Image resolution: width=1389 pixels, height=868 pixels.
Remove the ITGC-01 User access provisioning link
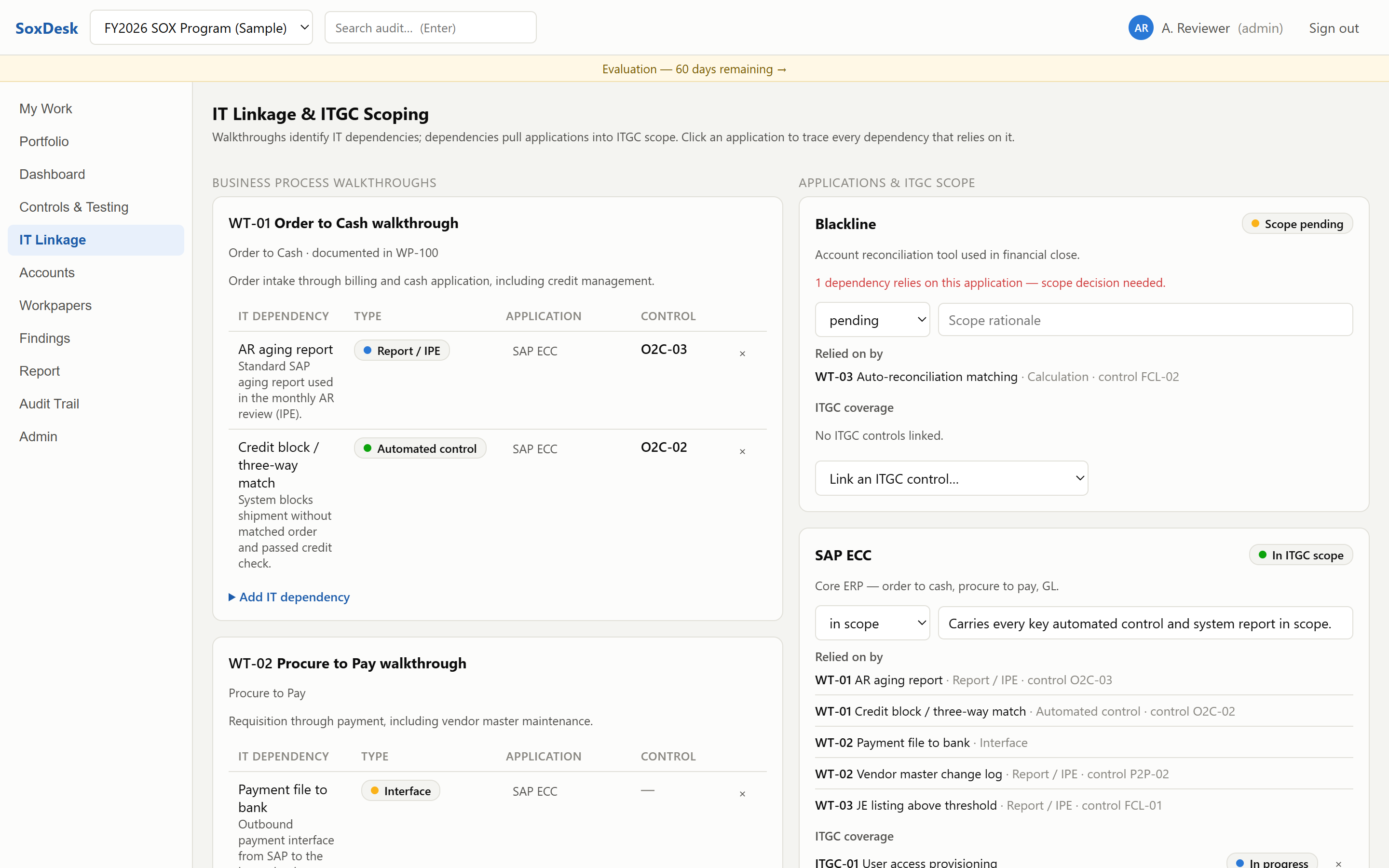pyautogui.click(x=1338, y=863)
